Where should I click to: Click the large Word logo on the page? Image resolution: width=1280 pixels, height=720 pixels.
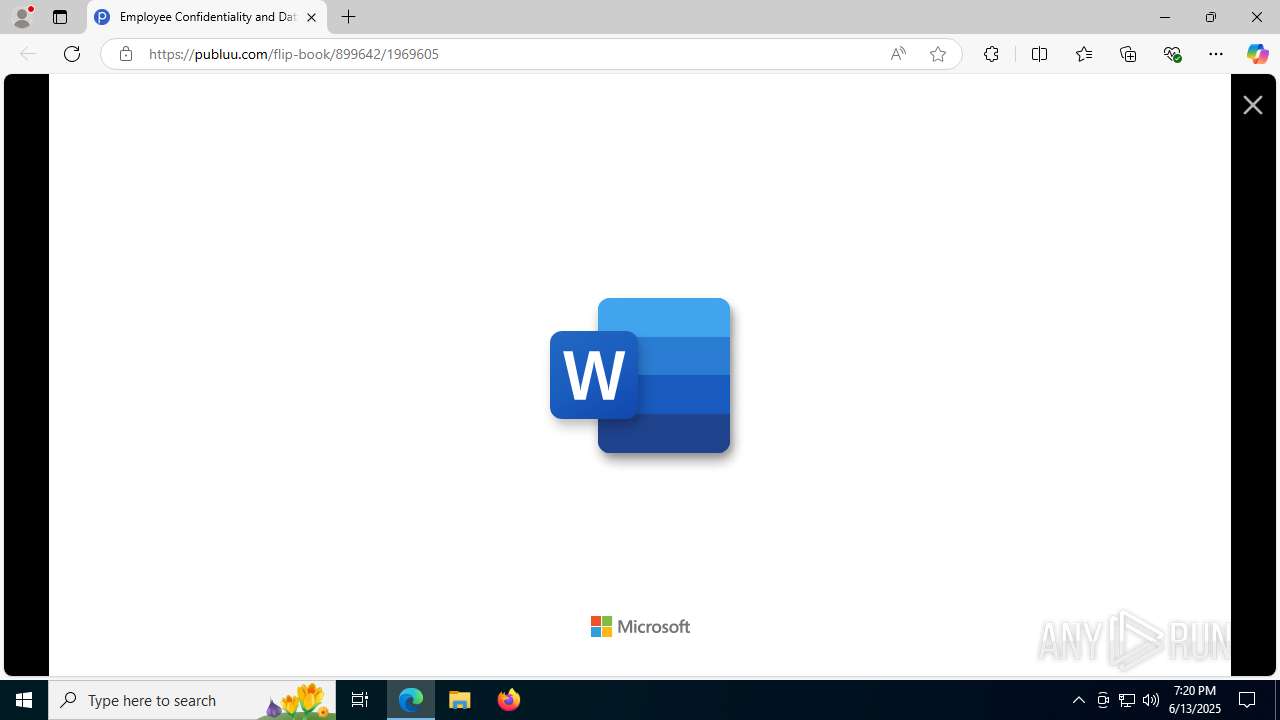(x=640, y=376)
